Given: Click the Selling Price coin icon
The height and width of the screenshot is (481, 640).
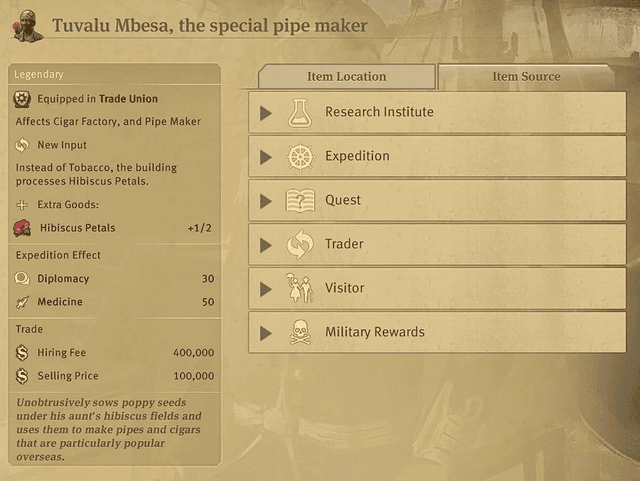Looking at the screenshot, I should tap(23, 377).
